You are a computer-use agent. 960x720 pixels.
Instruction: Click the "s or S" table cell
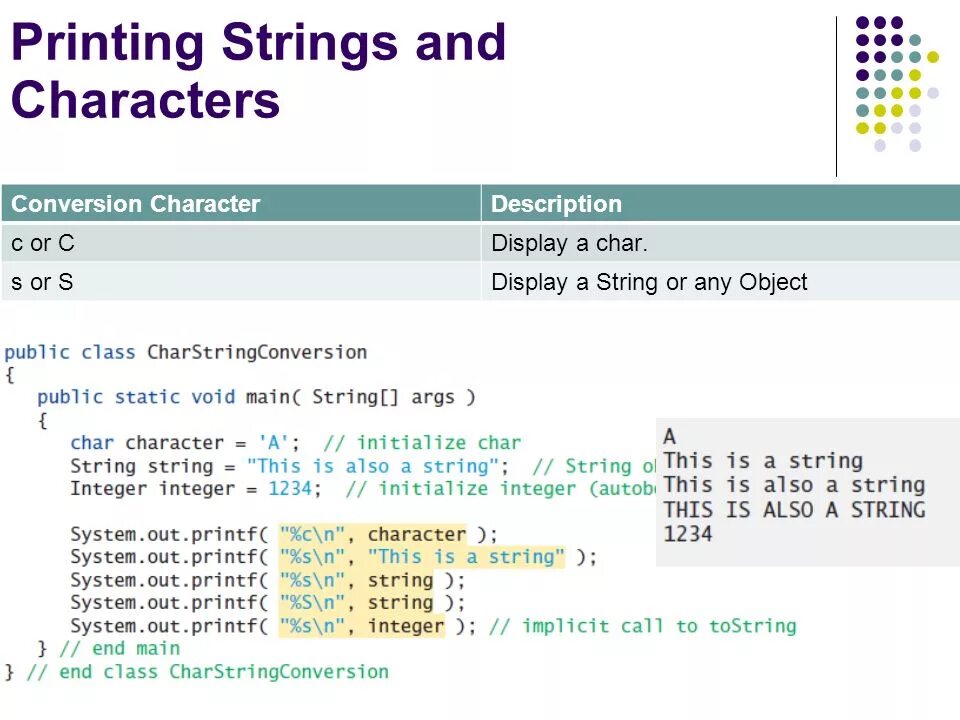241,282
